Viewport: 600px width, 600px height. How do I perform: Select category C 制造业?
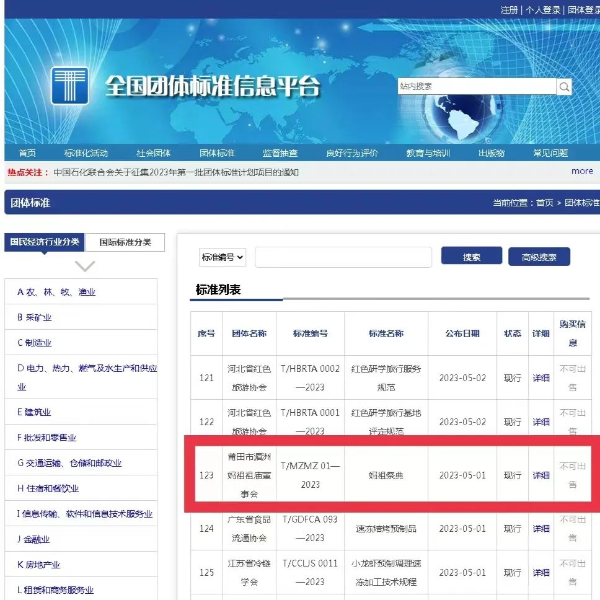point(34,342)
